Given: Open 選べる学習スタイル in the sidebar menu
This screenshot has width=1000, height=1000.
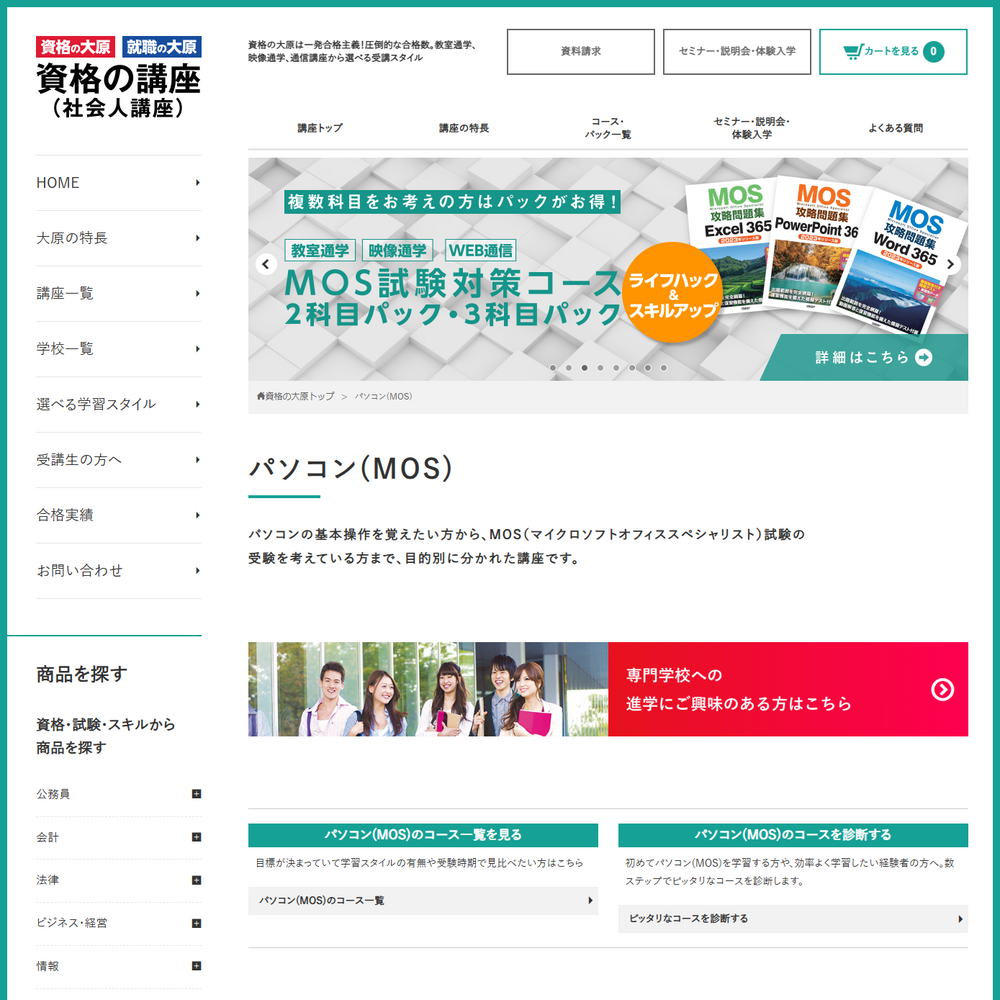Looking at the screenshot, I should [119, 404].
